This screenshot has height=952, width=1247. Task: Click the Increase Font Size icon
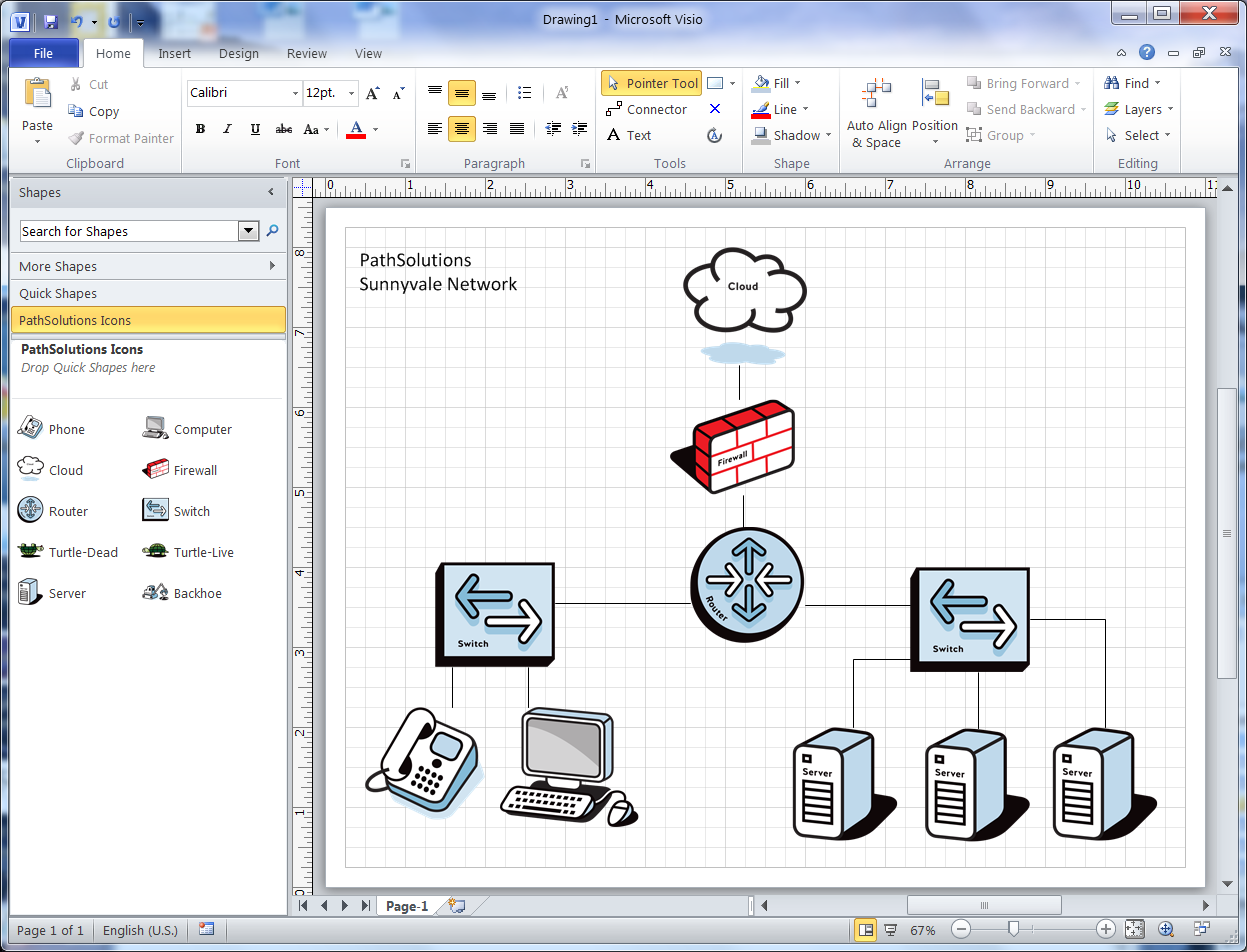pyautogui.click(x=373, y=93)
